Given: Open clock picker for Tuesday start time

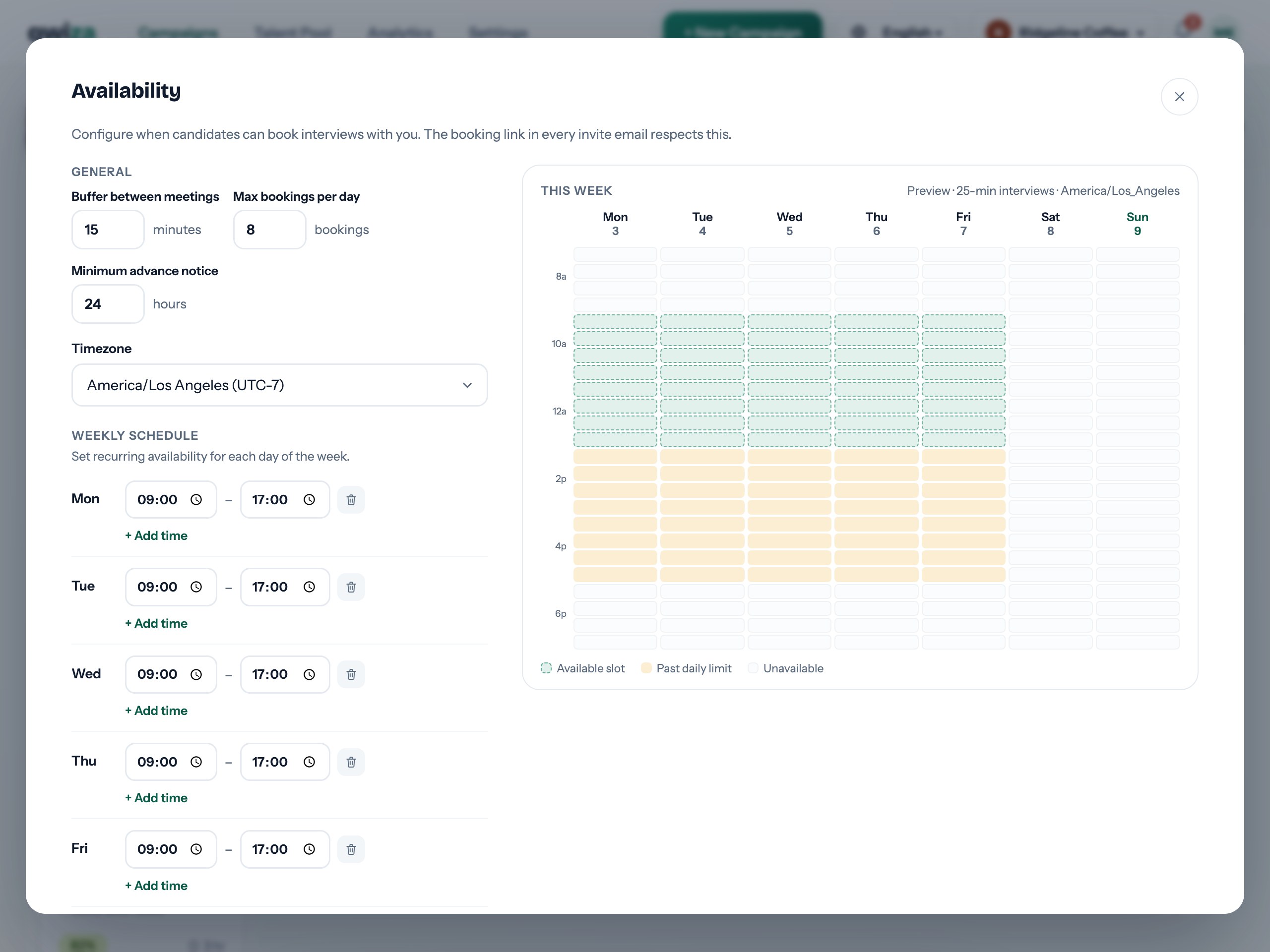Looking at the screenshot, I should pyautogui.click(x=196, y=587).
